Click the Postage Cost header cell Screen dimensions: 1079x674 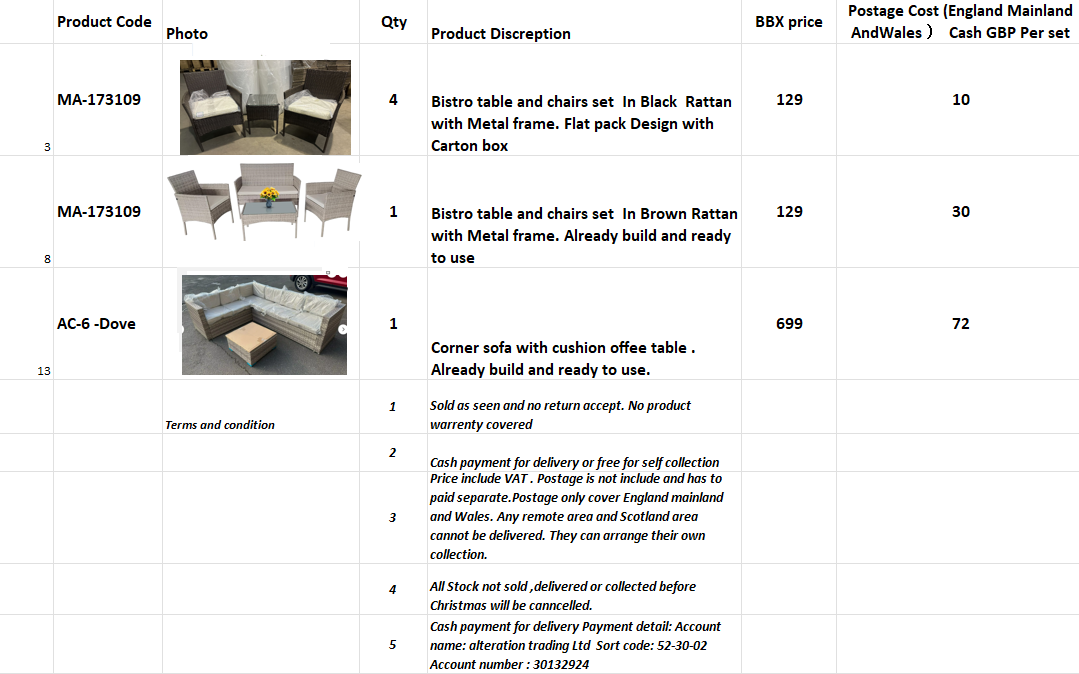(x=959, y=22)
